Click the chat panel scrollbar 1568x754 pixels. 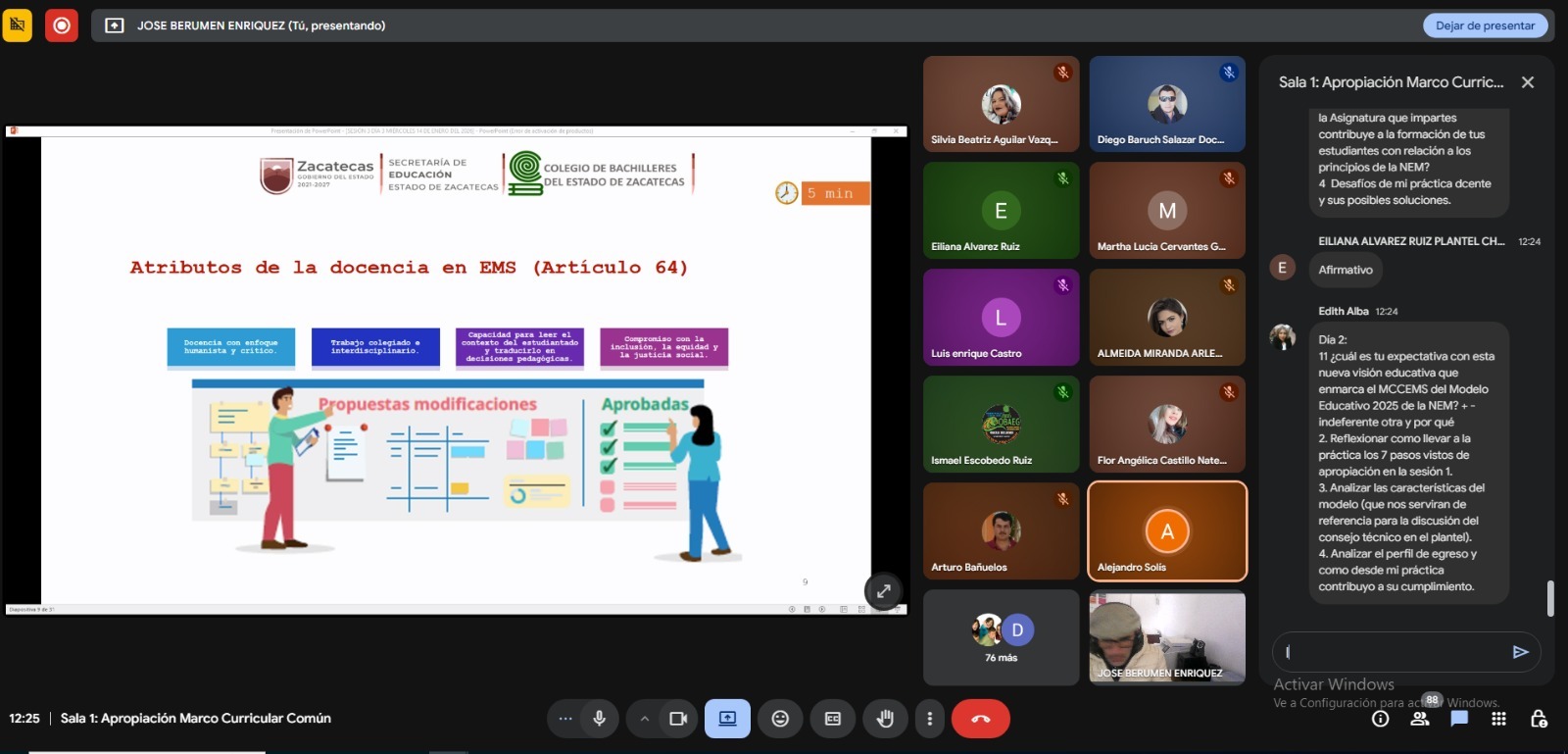(1550, 598)
